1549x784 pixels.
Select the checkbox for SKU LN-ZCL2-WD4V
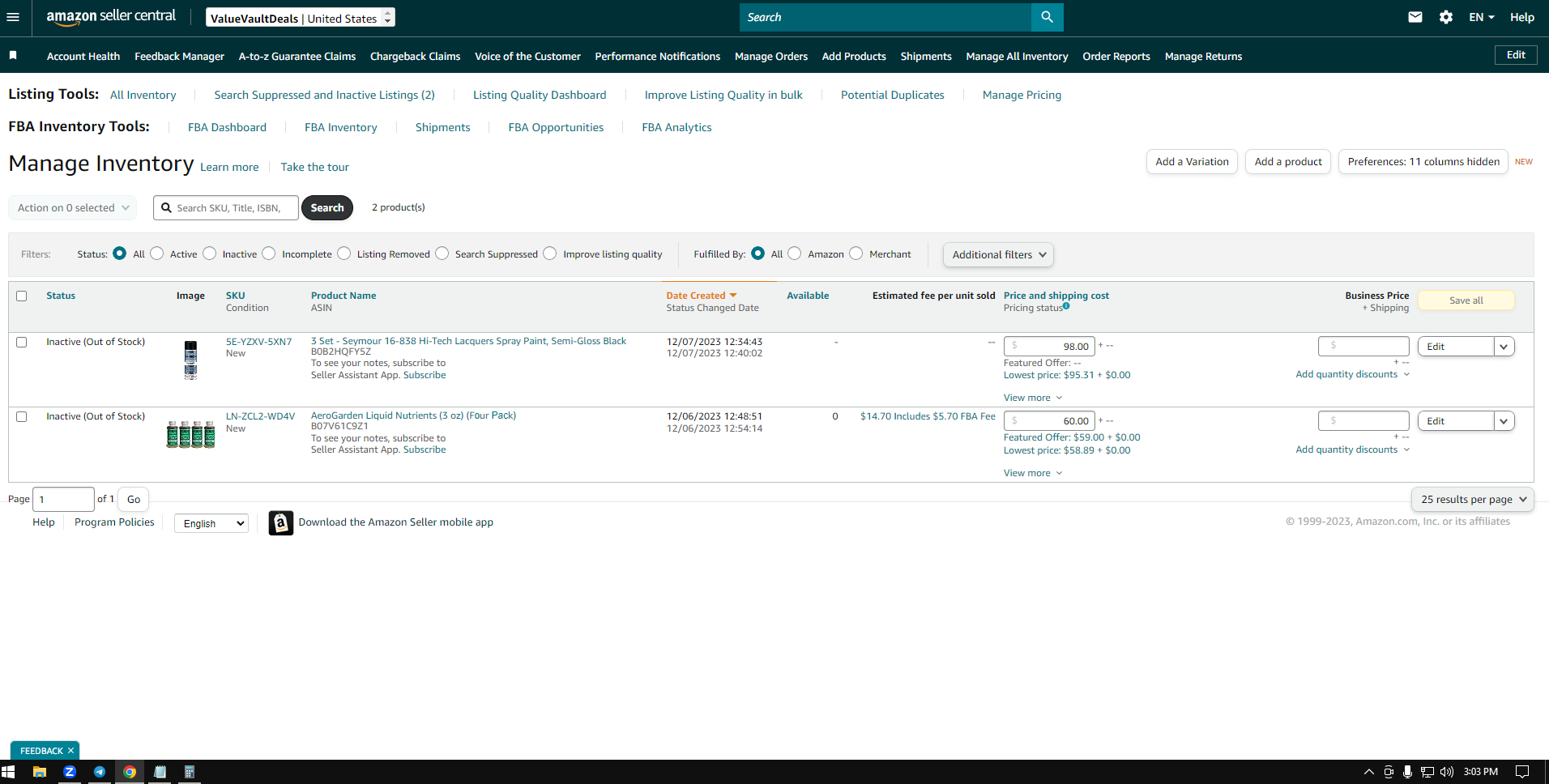tap(22, 416)
